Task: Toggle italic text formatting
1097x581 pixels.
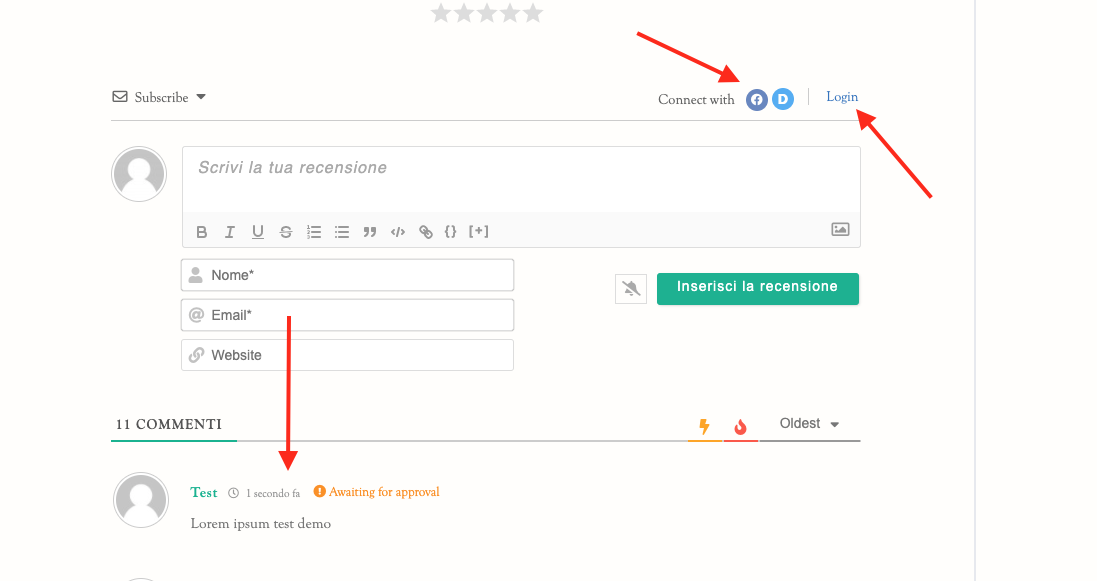Action: tap(229, 232)
